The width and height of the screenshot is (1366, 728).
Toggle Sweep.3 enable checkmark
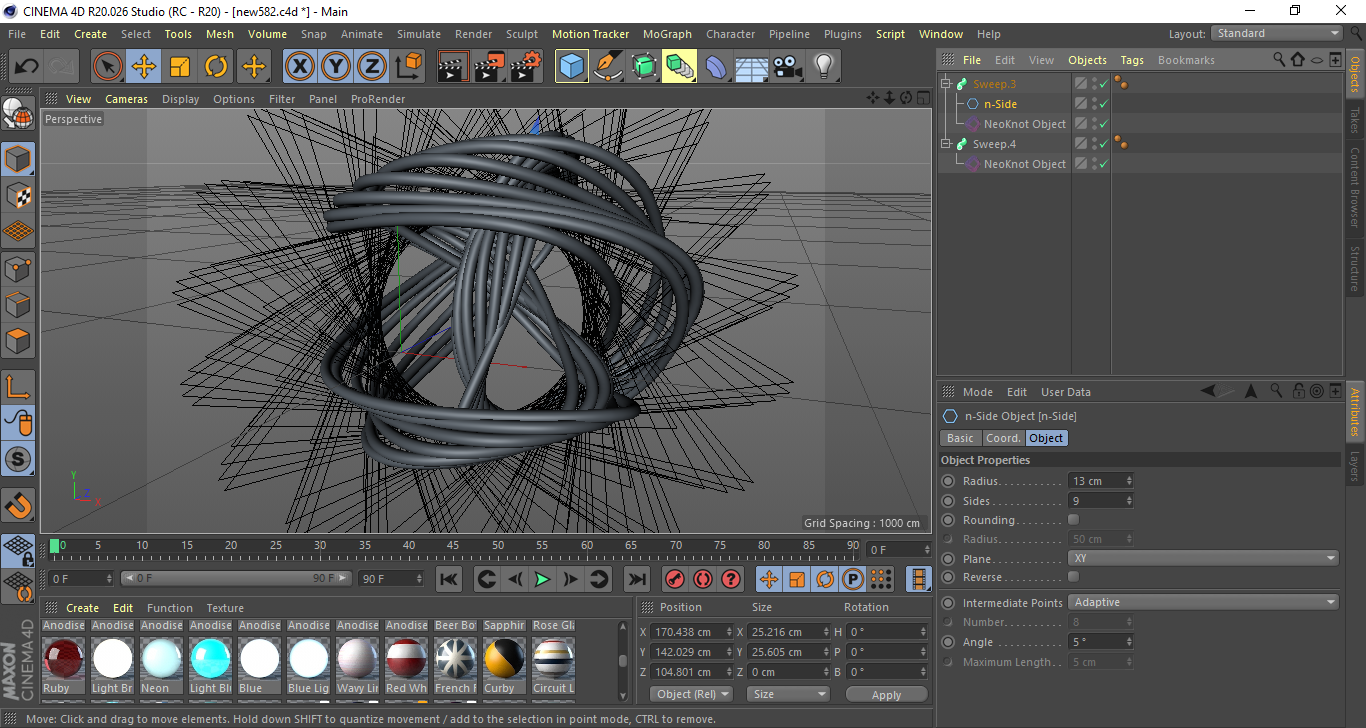tap(1103, 84)
